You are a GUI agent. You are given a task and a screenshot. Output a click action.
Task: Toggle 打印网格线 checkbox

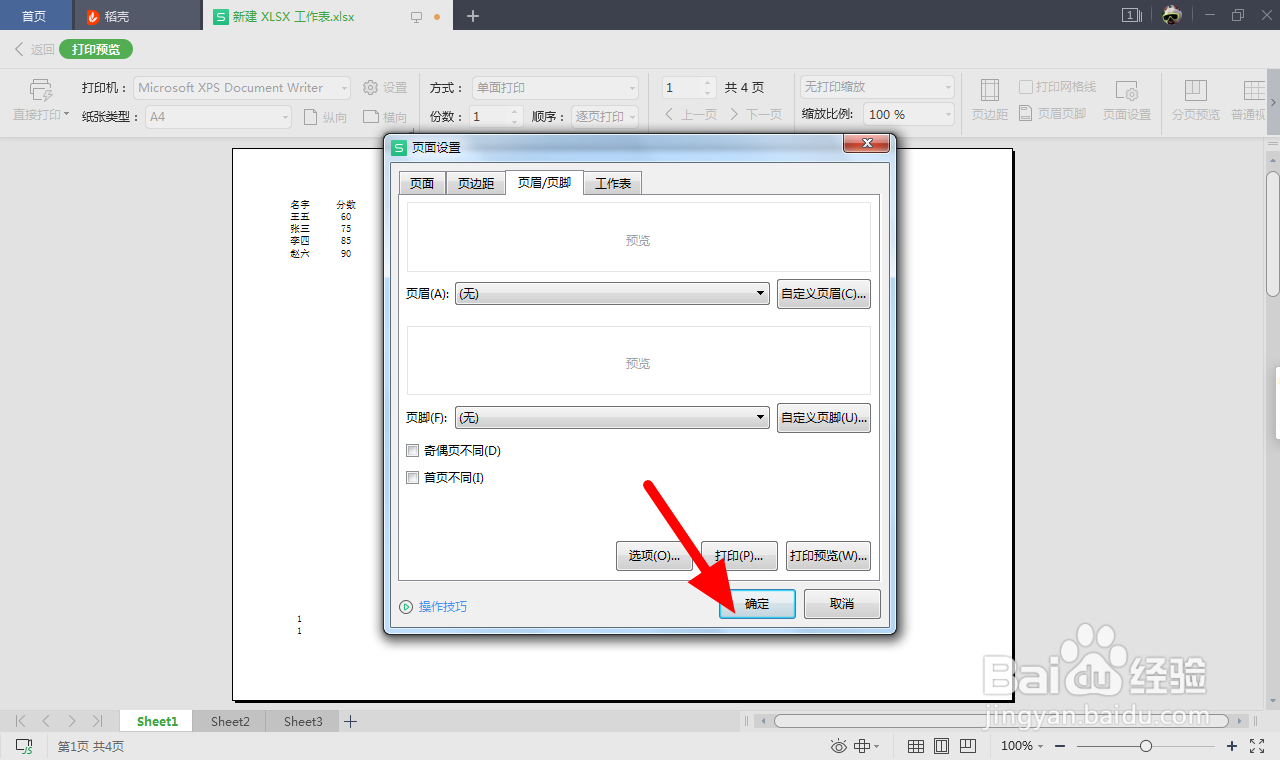tap(1025, 87)
